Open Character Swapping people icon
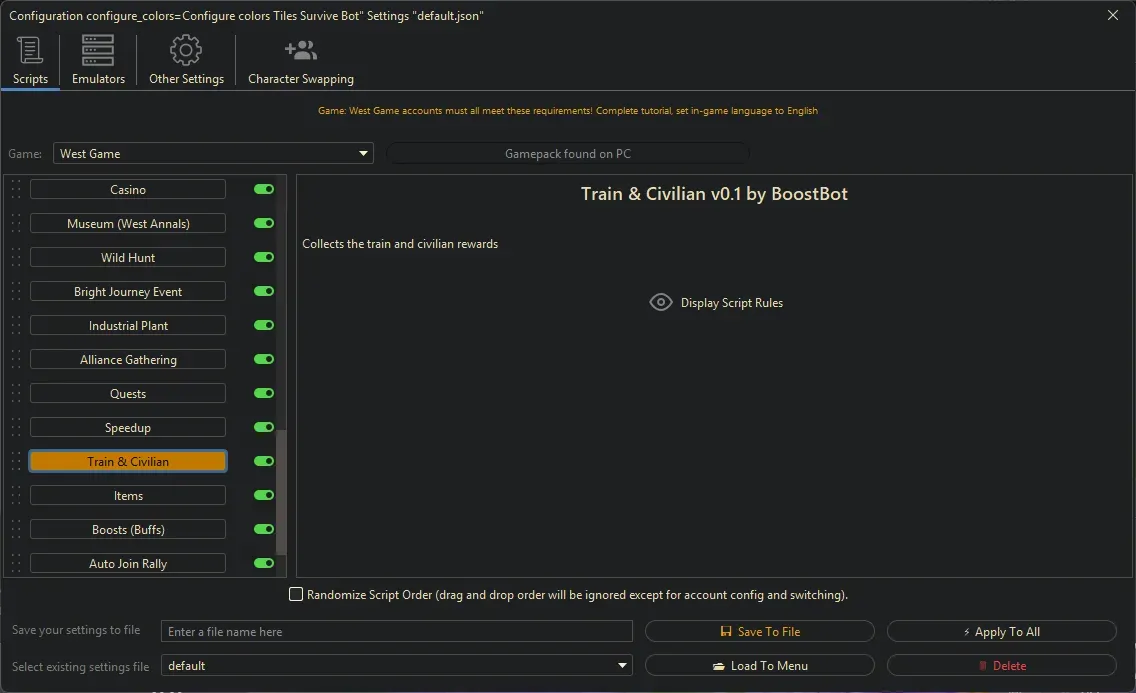 [300, 51]
